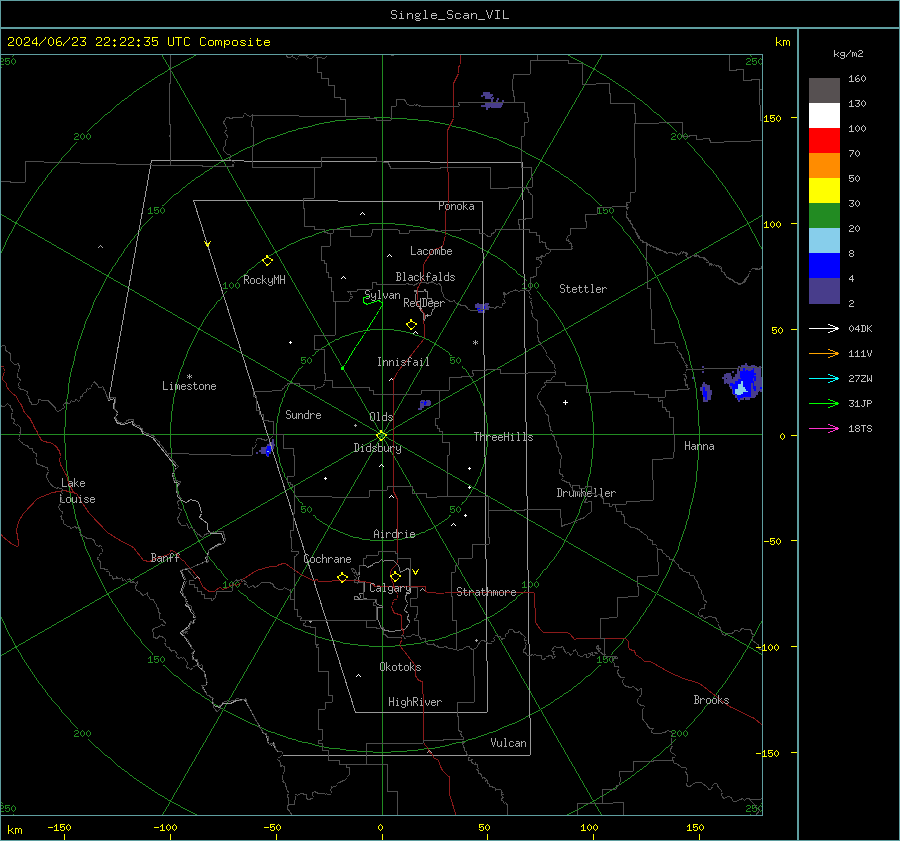Screen dimensions: 900x841
Task: Click the Brooks city label
Action: 711,700
